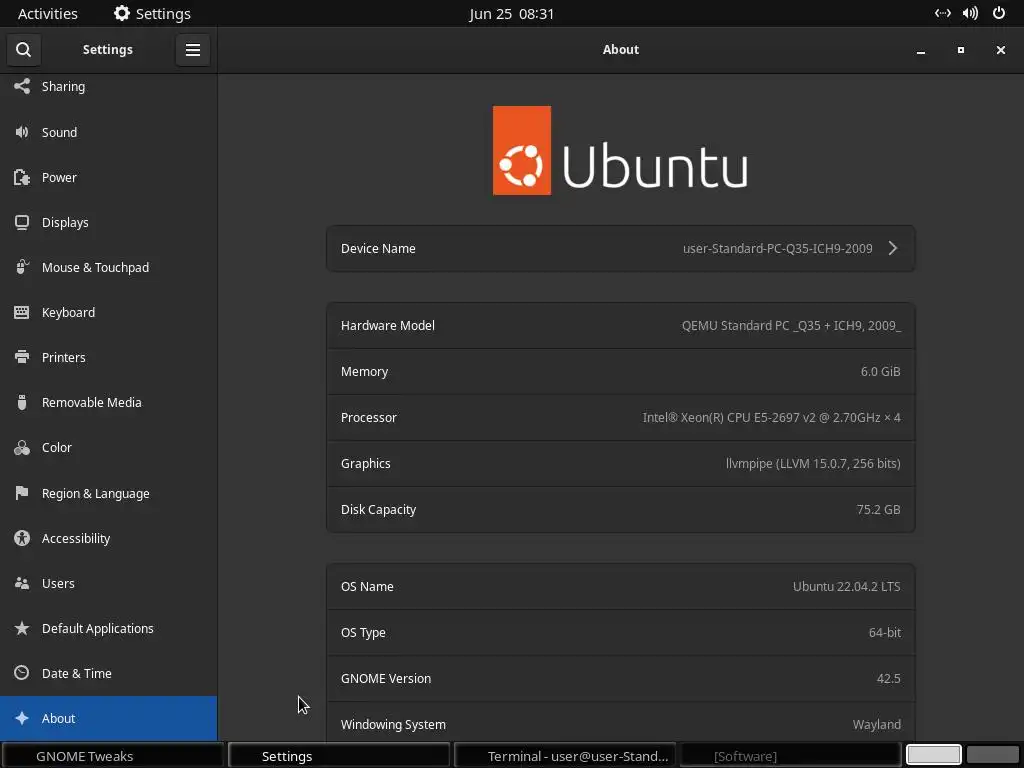Select the Printers icon
The image size is (1024, 768).
[22, 357]
